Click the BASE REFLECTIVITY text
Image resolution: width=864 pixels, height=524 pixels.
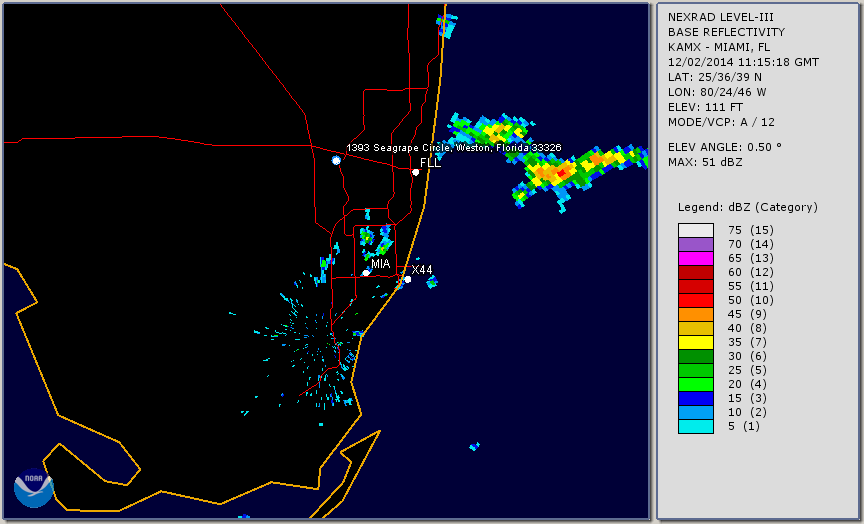(726, 33)
